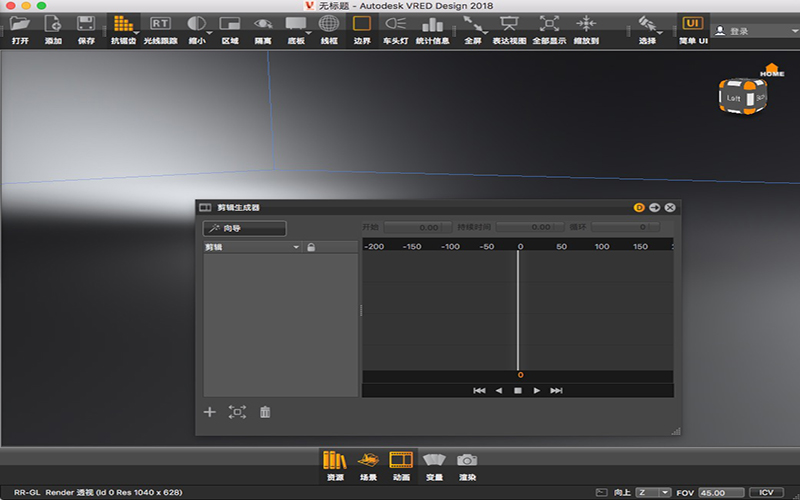
Task: Click the 保存 (Save) disk icon
Action: tap(86, 23)
